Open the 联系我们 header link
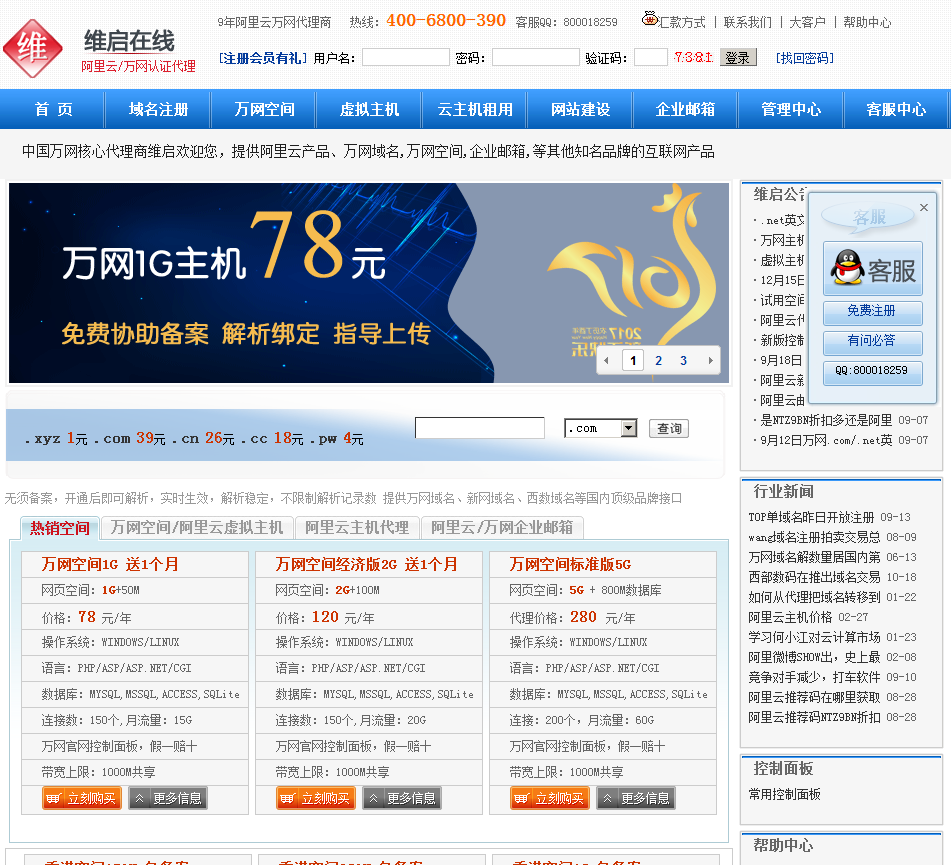The height and width of the screenshot is (865, 951). 747,22
